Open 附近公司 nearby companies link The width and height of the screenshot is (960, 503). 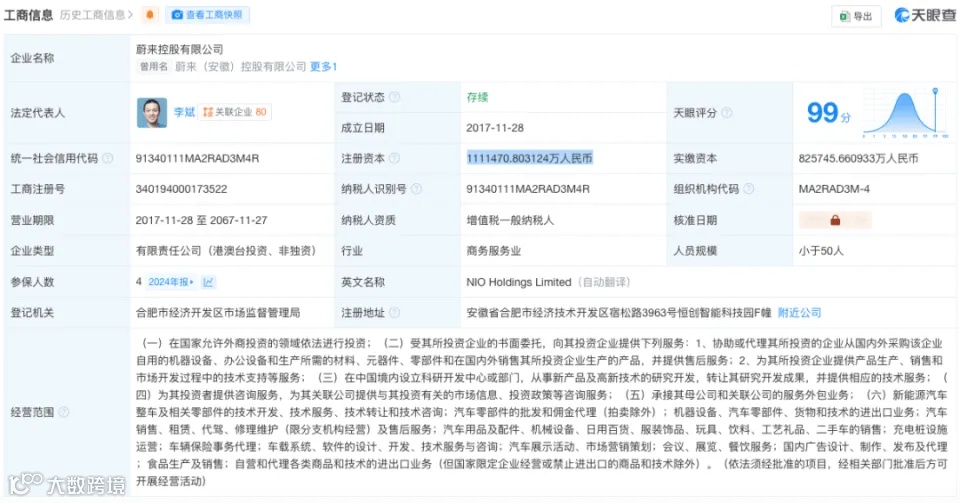tap(800, 313)
